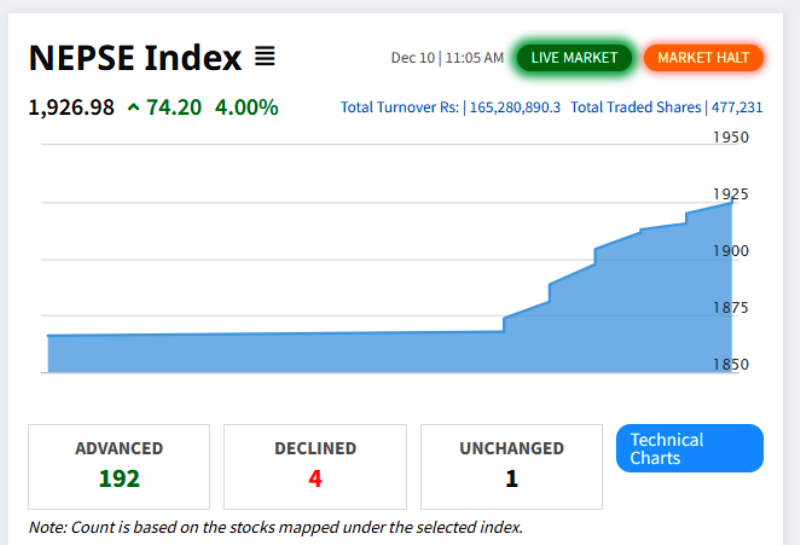Click the 4.00% change value
The height and width of the screenshot is (545, 800).
246,108
